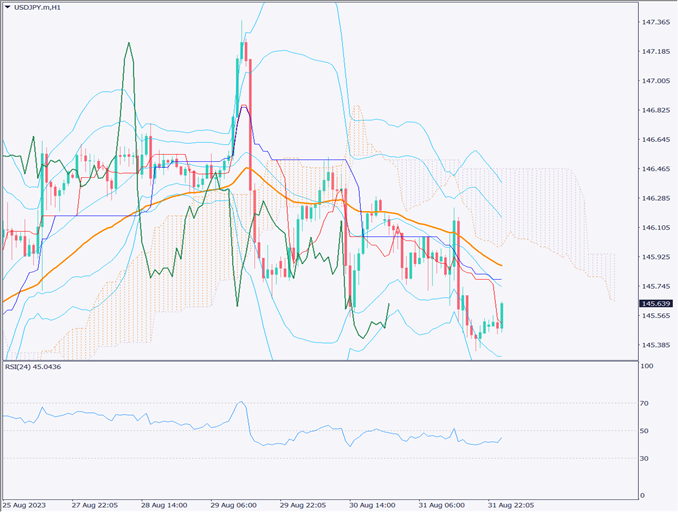Click the 147.365 price scale label
Image resolution: width=678 pixels, height=512 pixels.
point(656,21)
